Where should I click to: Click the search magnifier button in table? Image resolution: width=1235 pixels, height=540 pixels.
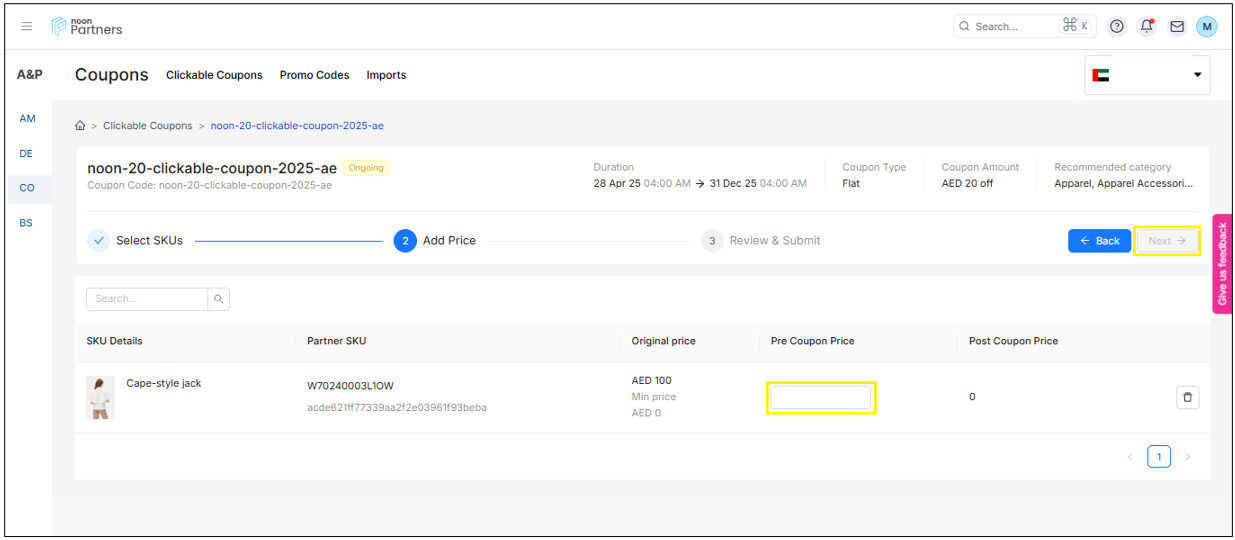point(219,299)
